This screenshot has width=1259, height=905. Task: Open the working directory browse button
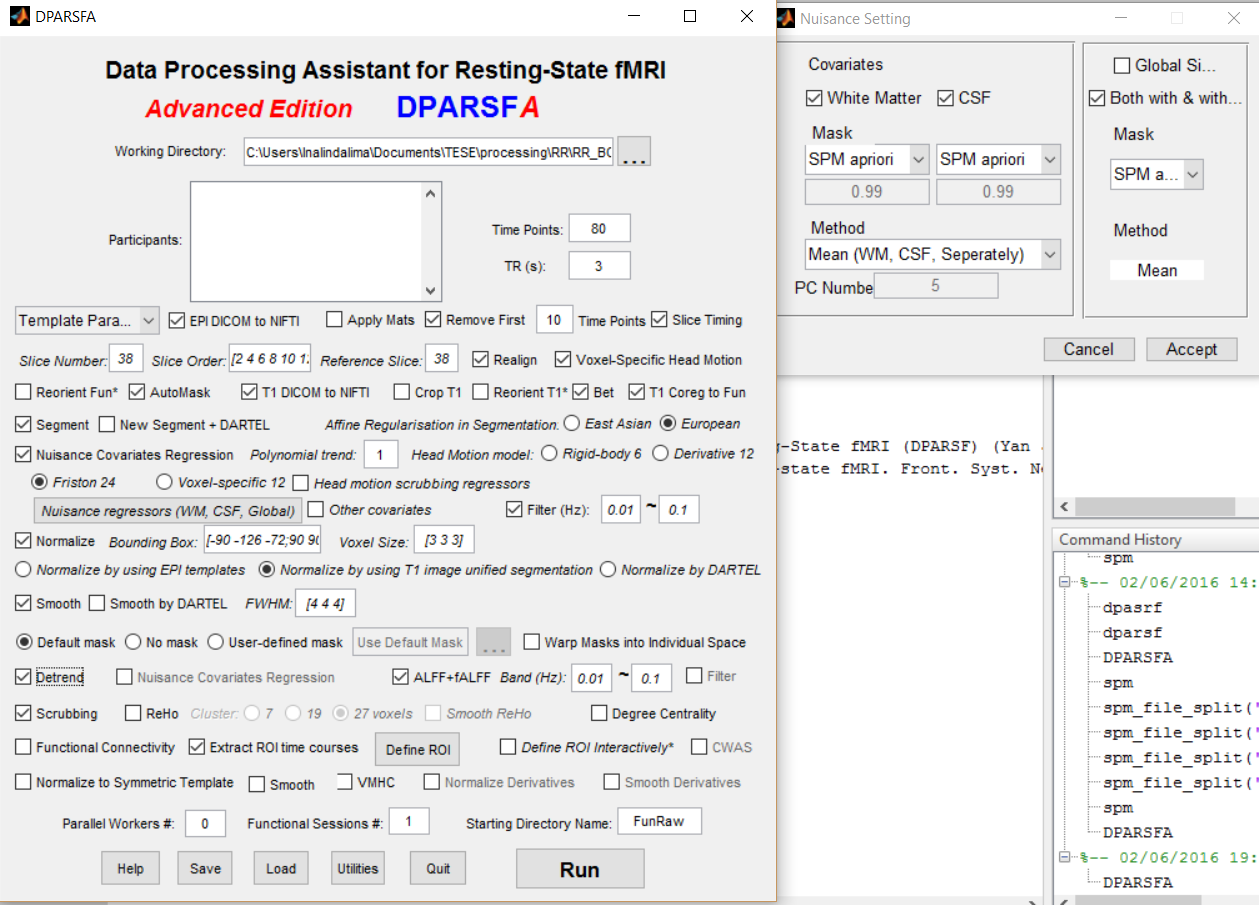click(x=634, y=152)
